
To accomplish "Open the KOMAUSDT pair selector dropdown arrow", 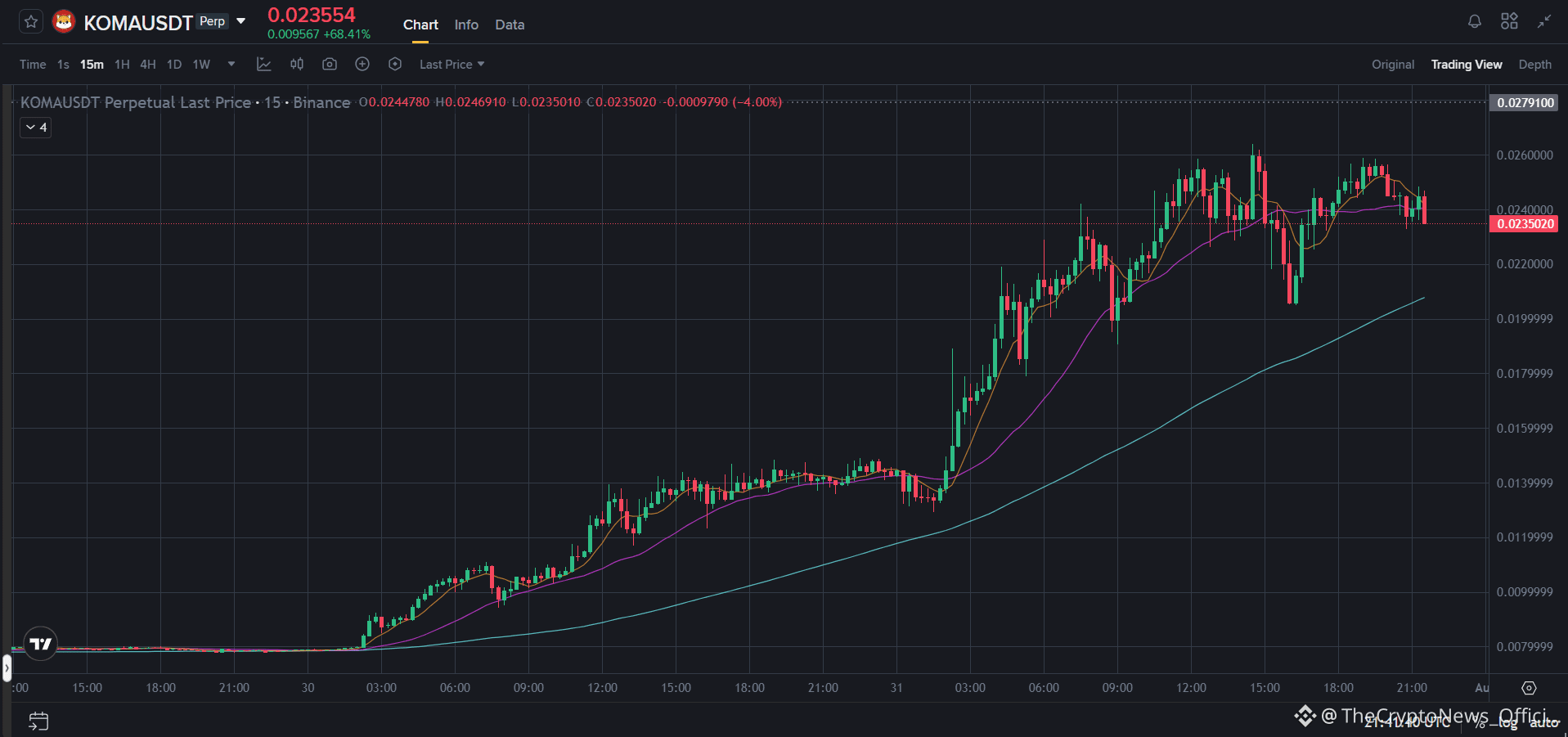I will click(241, 21).
